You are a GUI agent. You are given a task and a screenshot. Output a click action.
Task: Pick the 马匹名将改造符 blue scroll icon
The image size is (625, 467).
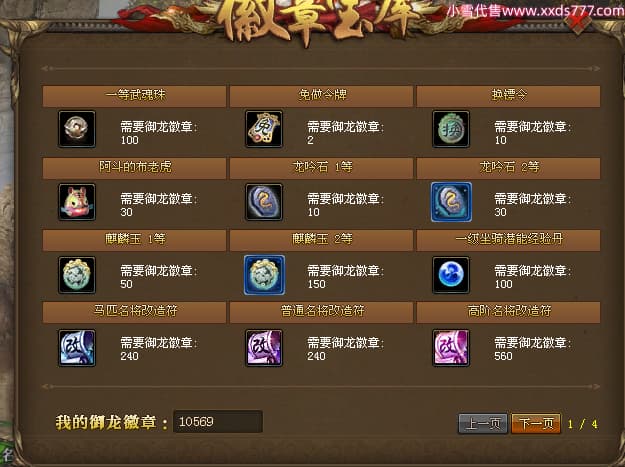pos(77,347)
